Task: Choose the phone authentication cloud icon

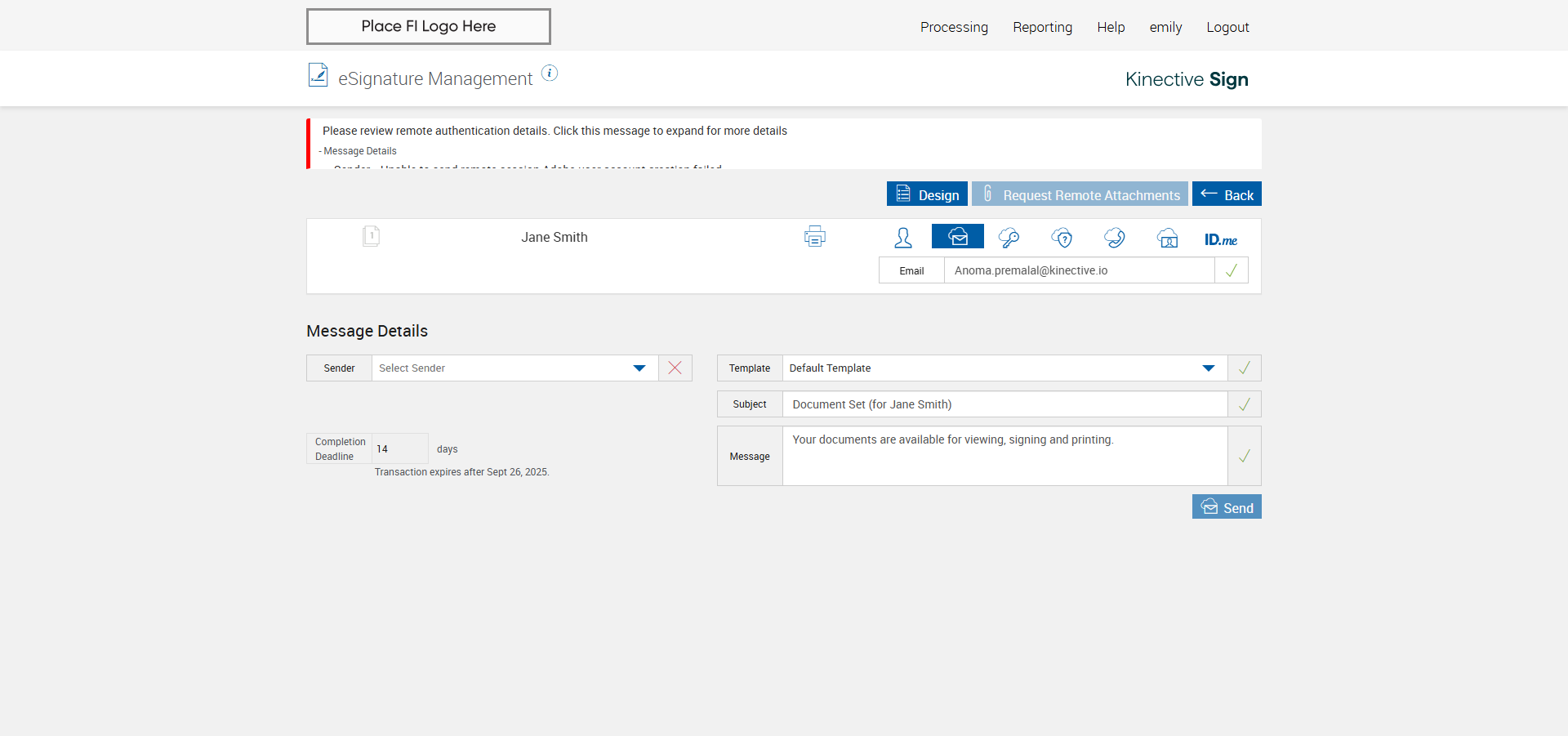Action: [1114, 238]
